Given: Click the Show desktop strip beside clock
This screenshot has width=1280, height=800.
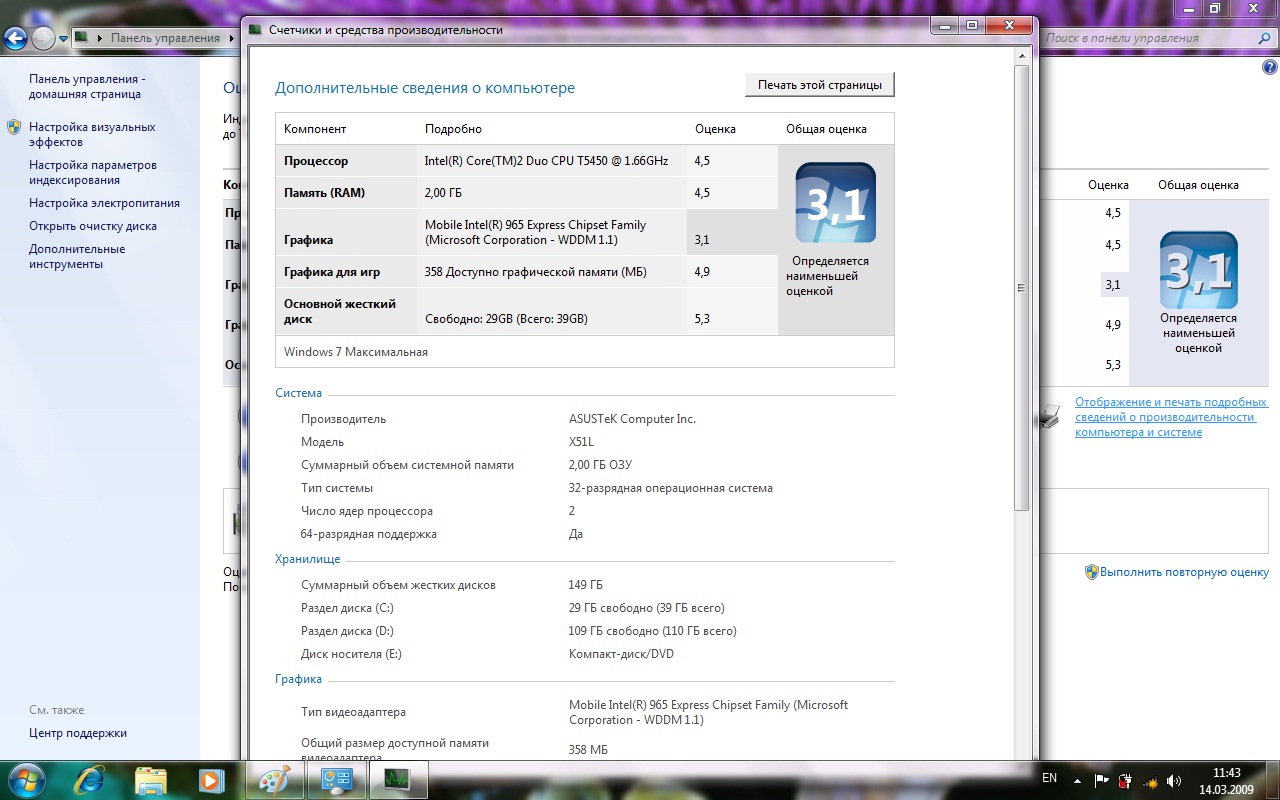Looking at the screenshot, I should point(1272,780).
